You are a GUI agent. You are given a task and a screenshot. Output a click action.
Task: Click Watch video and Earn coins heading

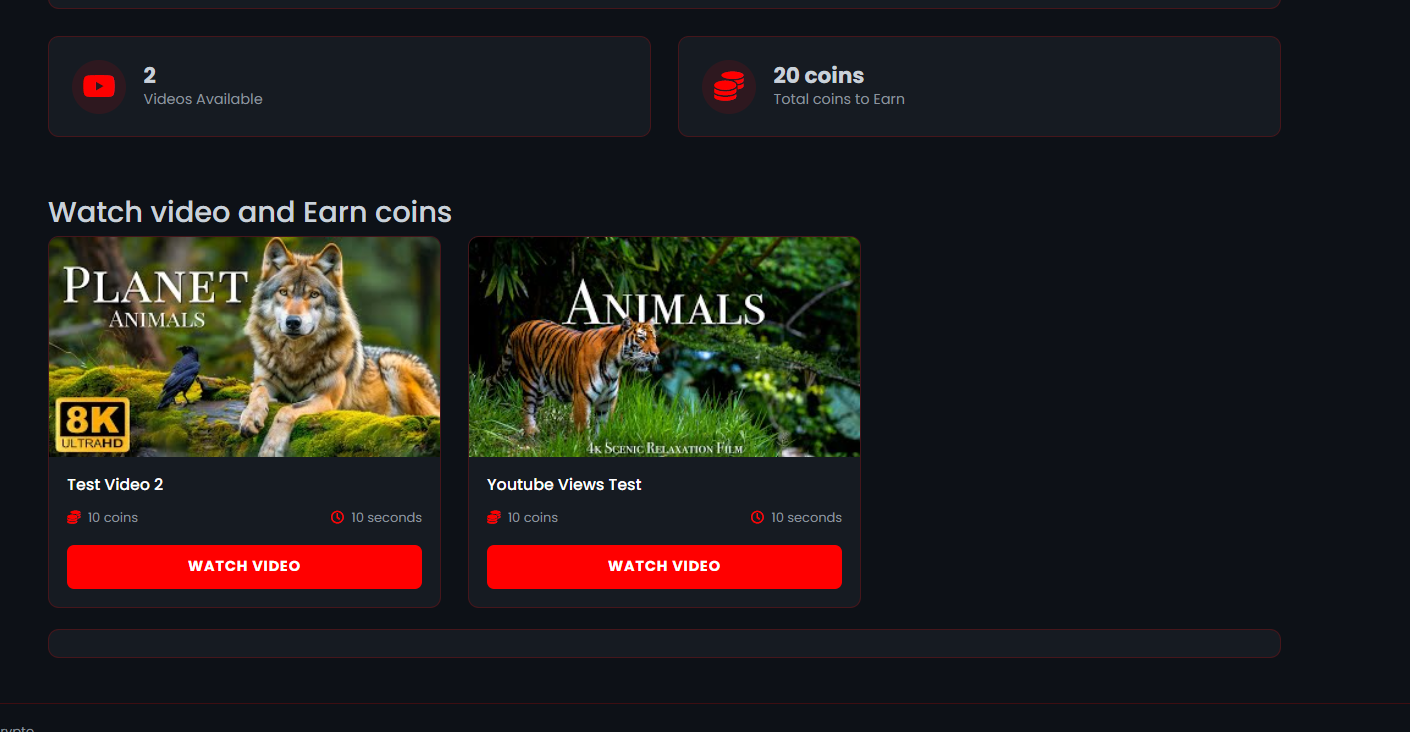click(250, 212)
